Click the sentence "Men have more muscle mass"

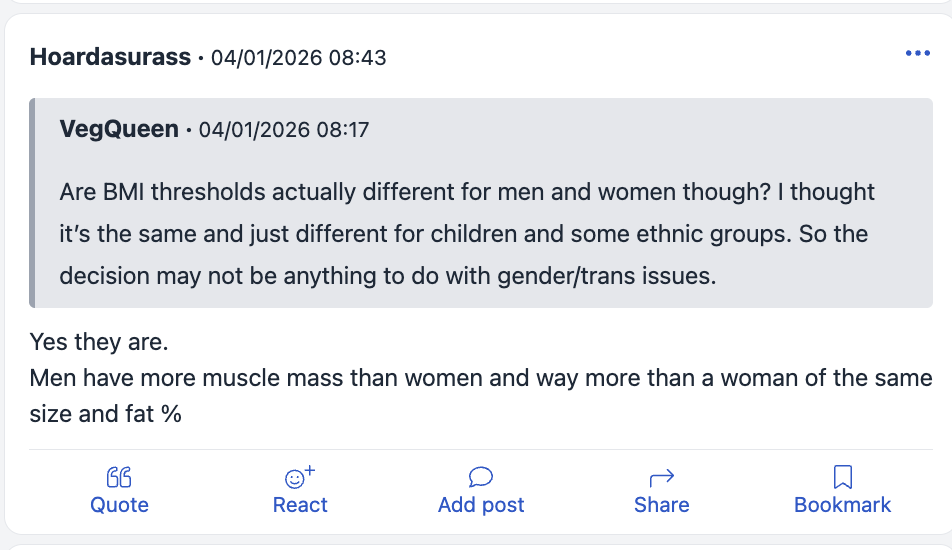click(480, 378)
